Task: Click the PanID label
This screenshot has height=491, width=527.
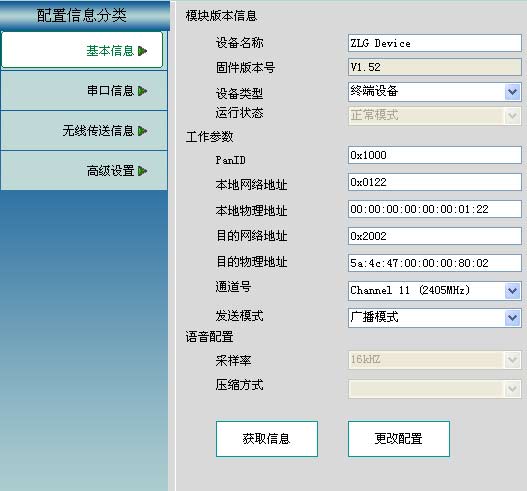Action: pos(231,160)
